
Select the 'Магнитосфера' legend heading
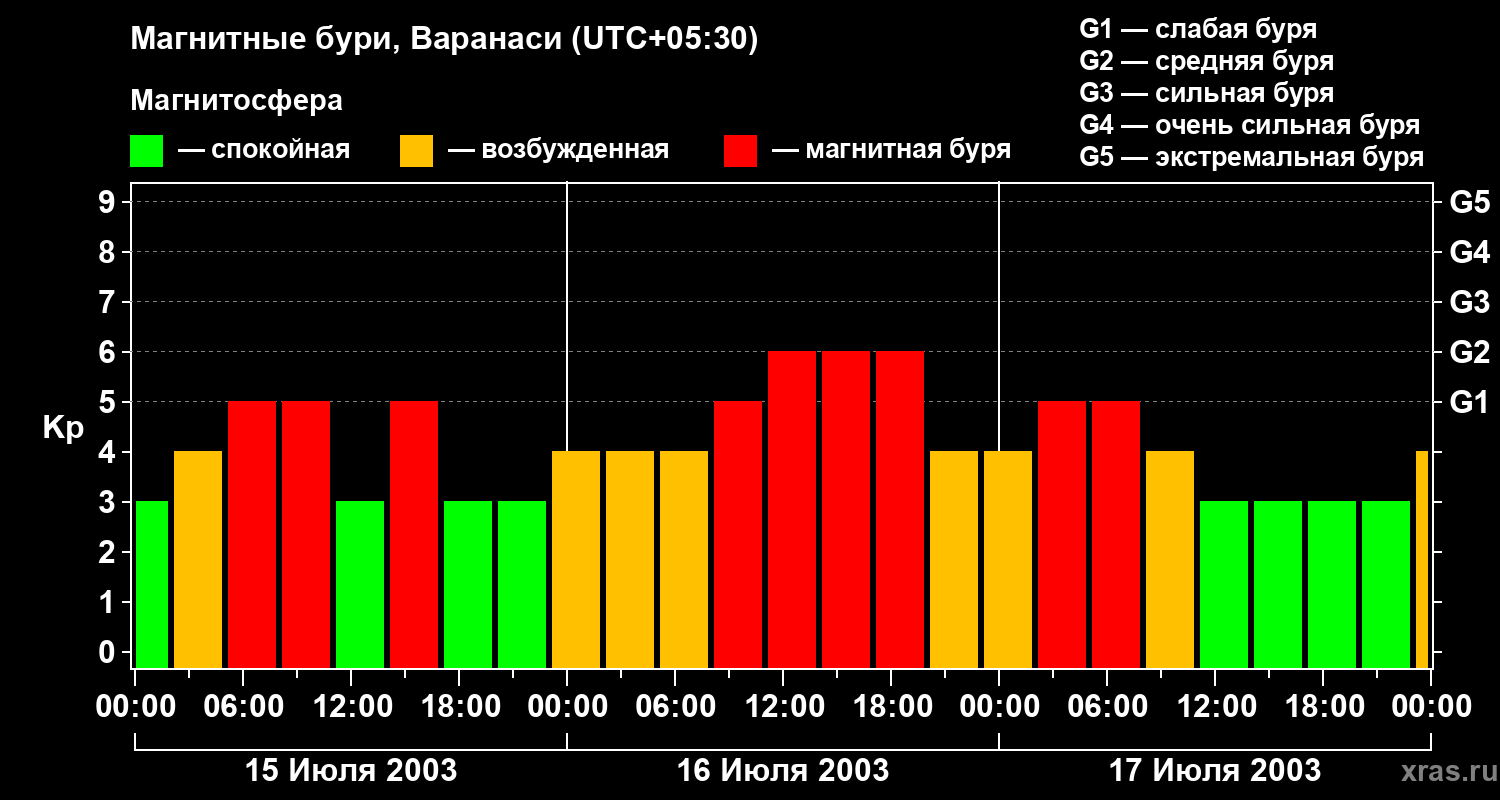(236, 101)
